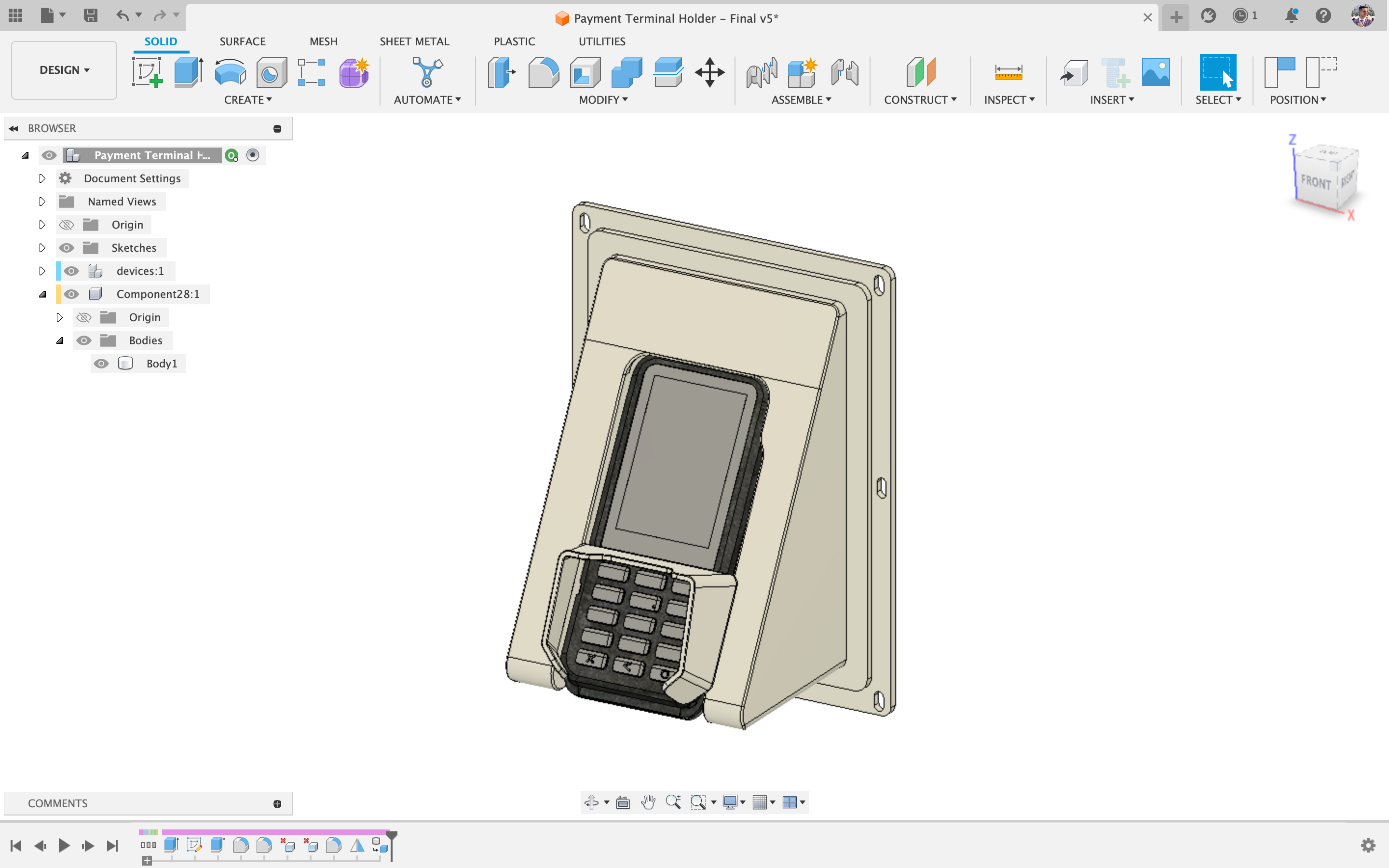Collapse the Component28:1 tree node
The height and width of the screenshot is (868, 1389).
(42, 294)
